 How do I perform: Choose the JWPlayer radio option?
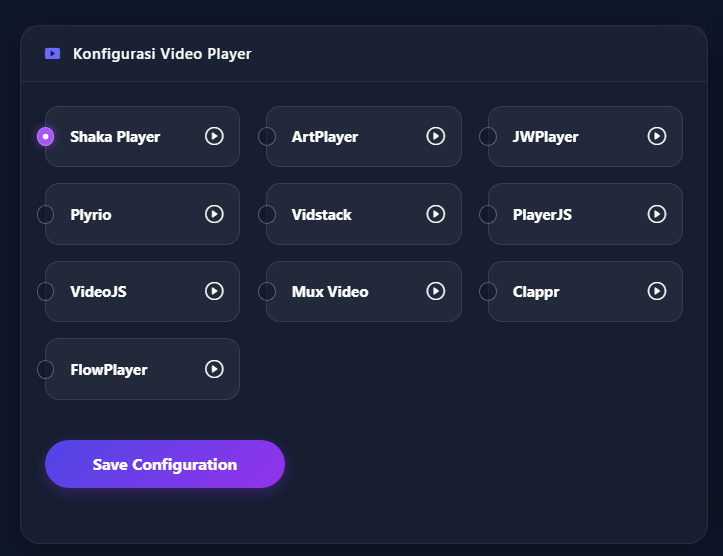click(x=488, y=136)
